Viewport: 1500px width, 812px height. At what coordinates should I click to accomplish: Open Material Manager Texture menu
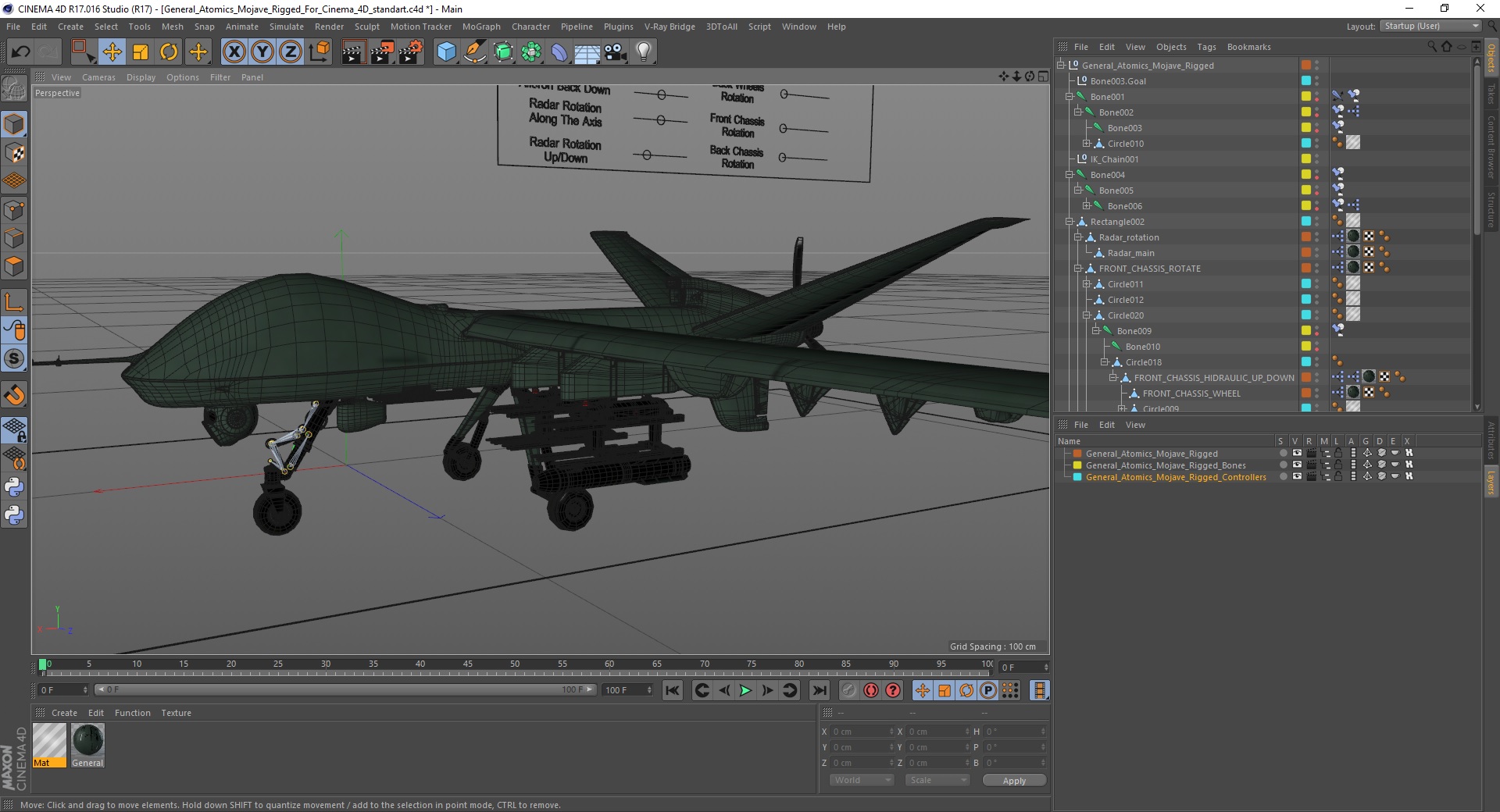[x=176, y=713]
